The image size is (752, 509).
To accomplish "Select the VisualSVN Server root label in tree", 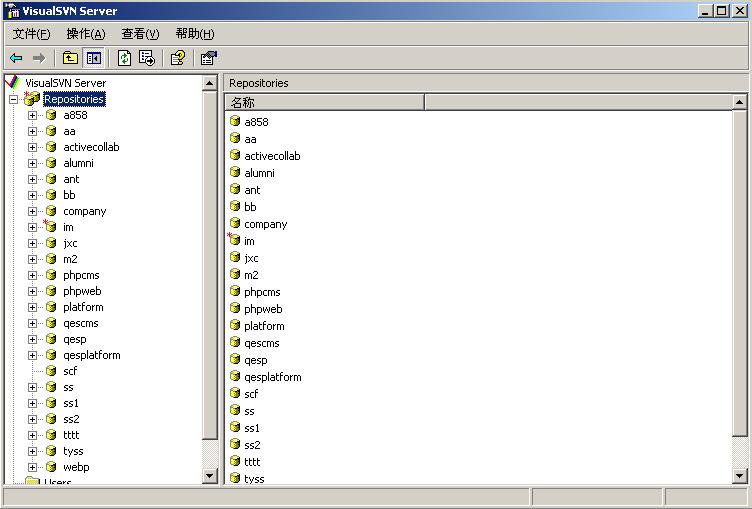I will pyautogui.click(x=65, y=83).
